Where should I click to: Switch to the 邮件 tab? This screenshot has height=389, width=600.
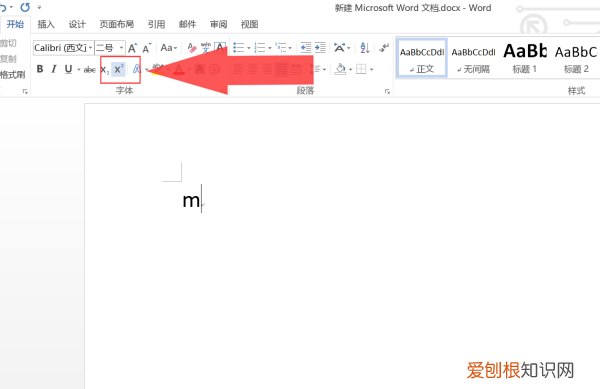188,24
